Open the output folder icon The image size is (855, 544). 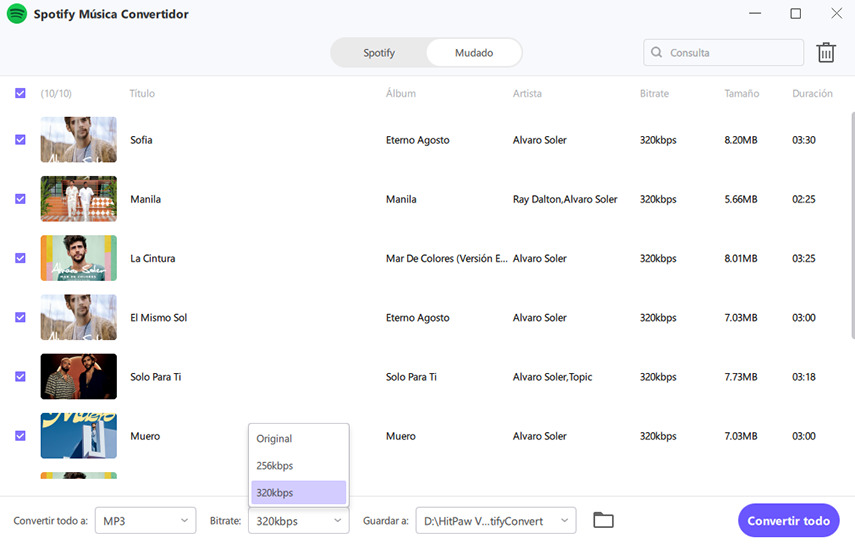click(x=603, y=521)
